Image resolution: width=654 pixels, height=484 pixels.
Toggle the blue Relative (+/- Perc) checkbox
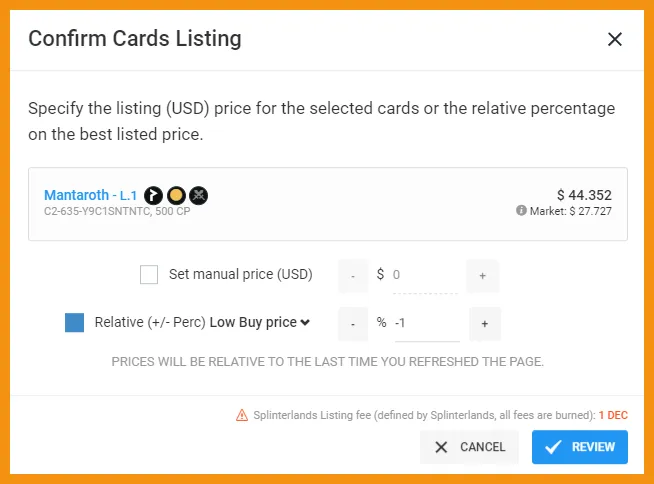click(74, 323)
